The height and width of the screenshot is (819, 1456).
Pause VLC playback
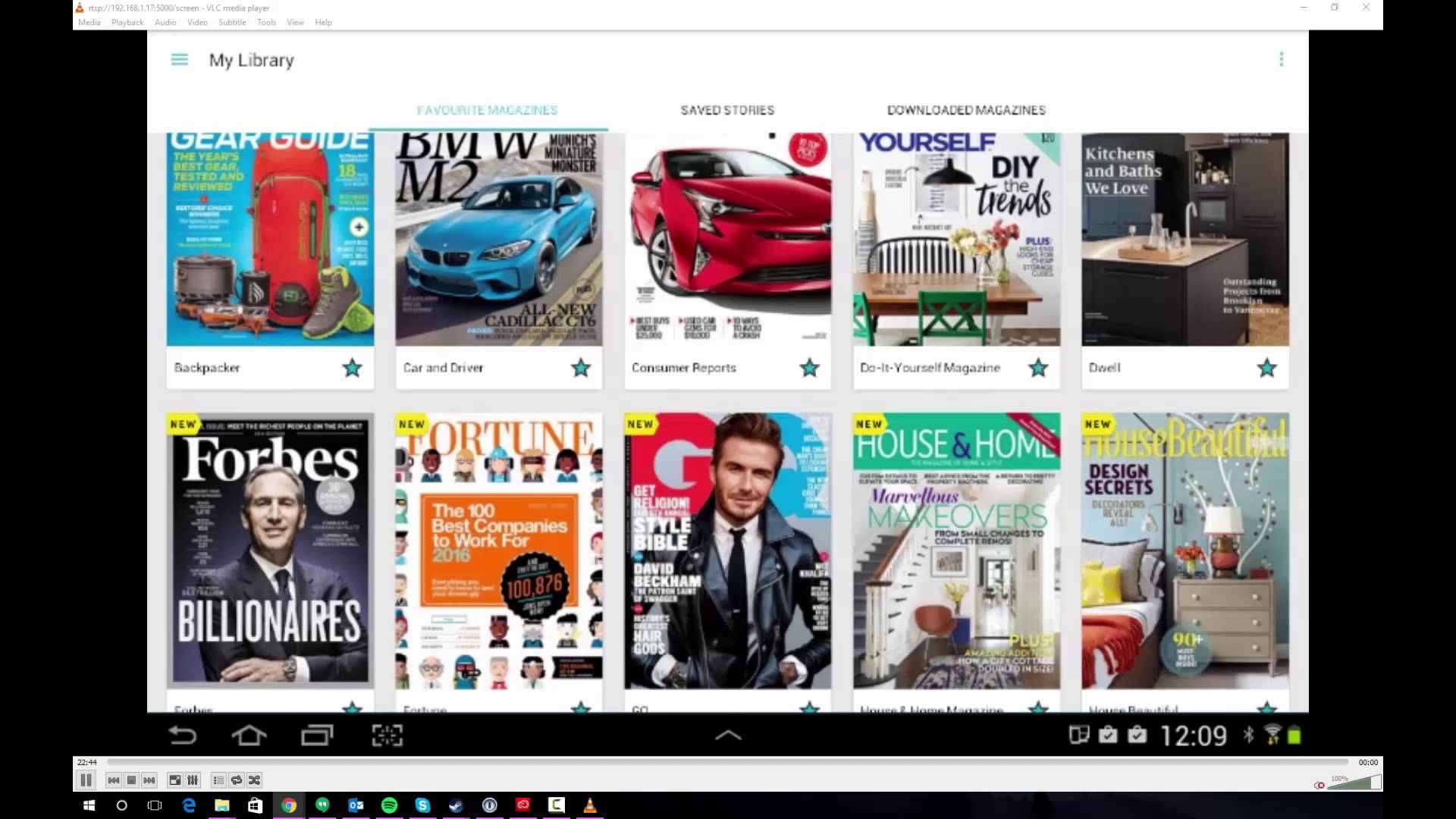pos(86,780)
